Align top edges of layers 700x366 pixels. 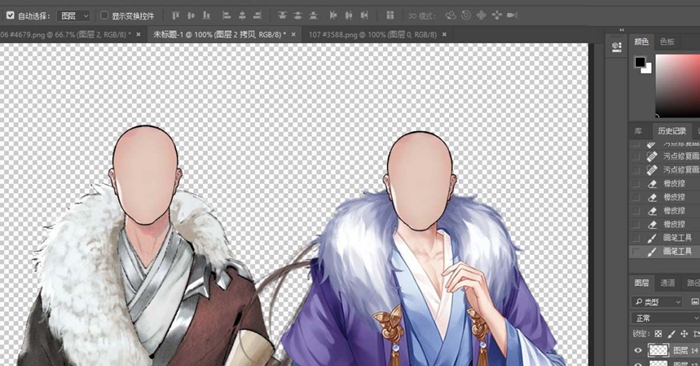click(x=175, y=16)
